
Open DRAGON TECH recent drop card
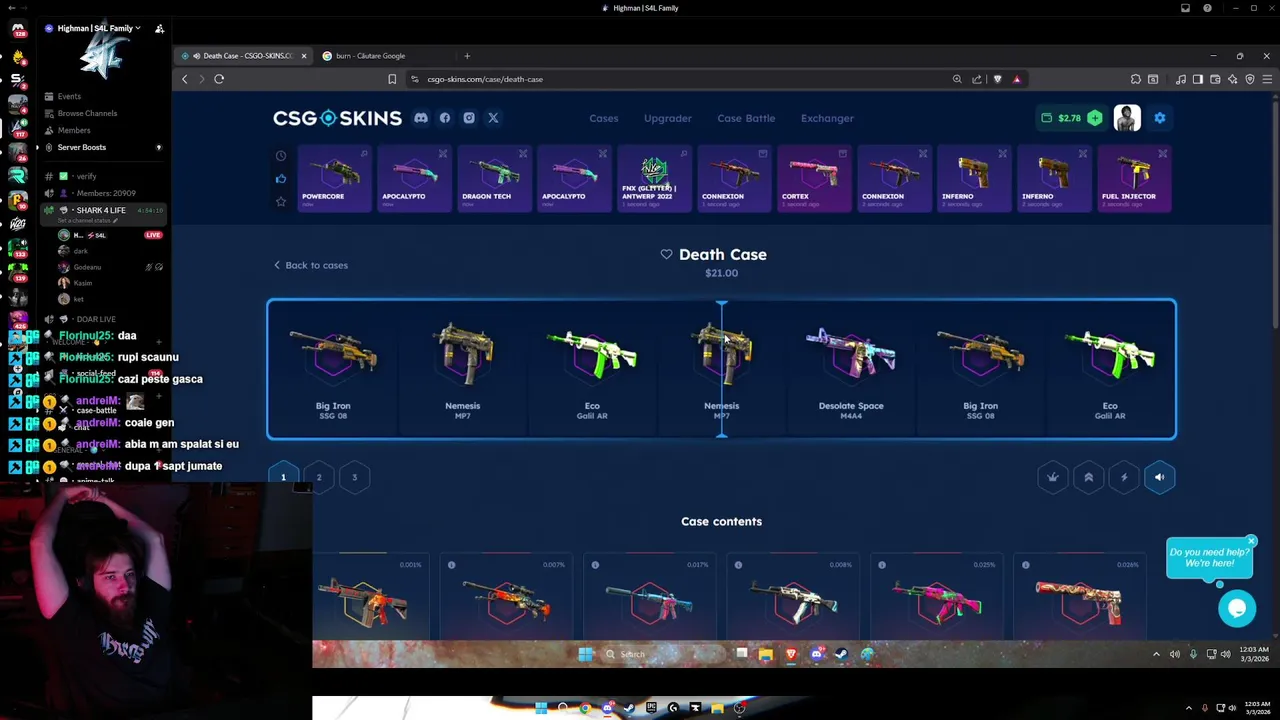point(494,178)
